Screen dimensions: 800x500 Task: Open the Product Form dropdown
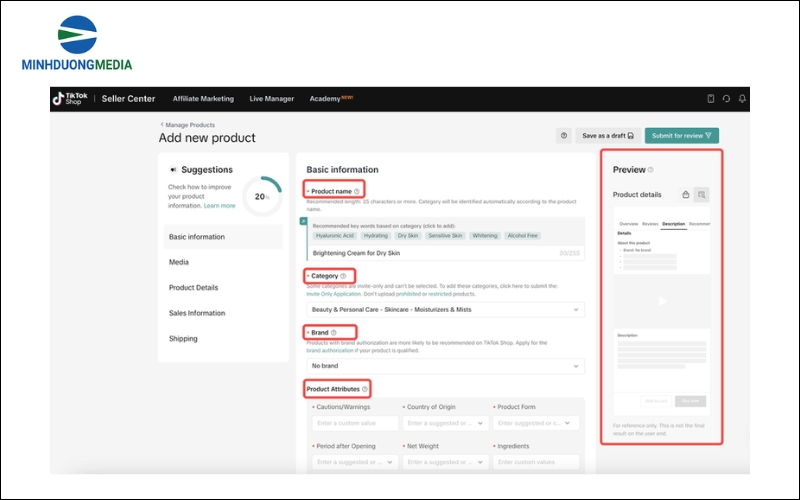pos(536,423)
